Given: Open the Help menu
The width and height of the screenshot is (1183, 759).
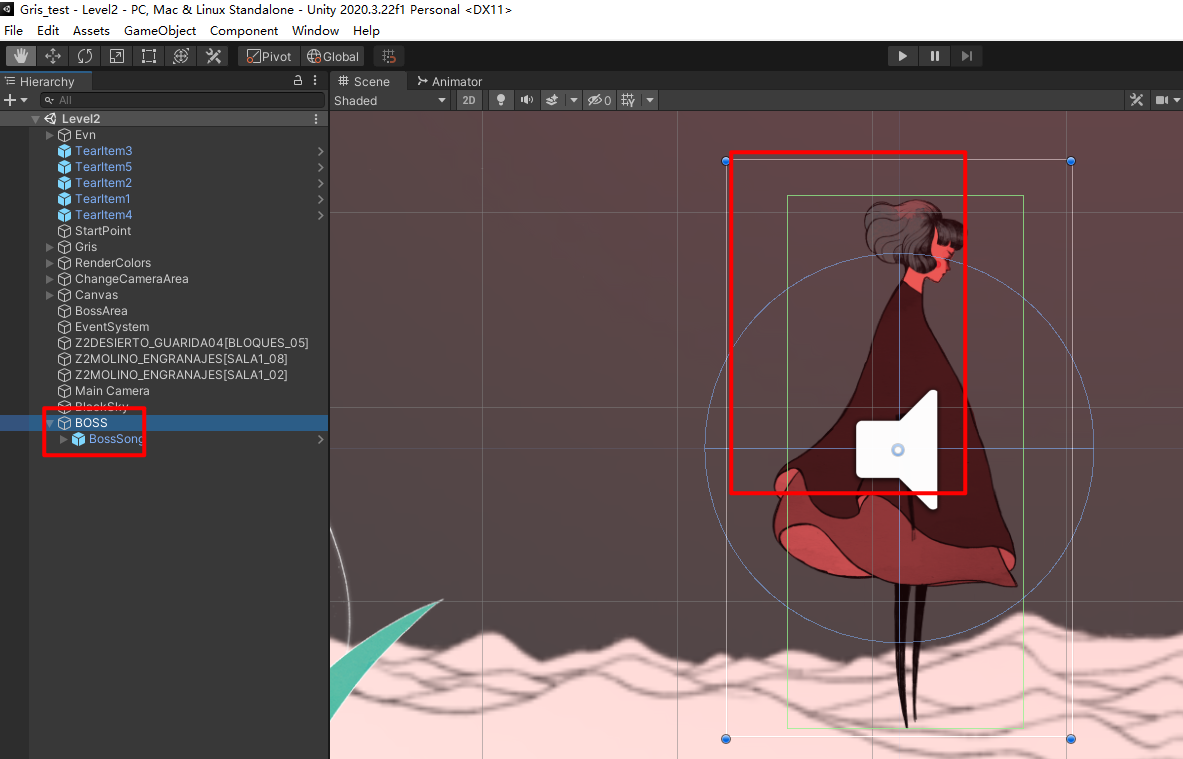Looking at the screenshot, I should 366,31.
